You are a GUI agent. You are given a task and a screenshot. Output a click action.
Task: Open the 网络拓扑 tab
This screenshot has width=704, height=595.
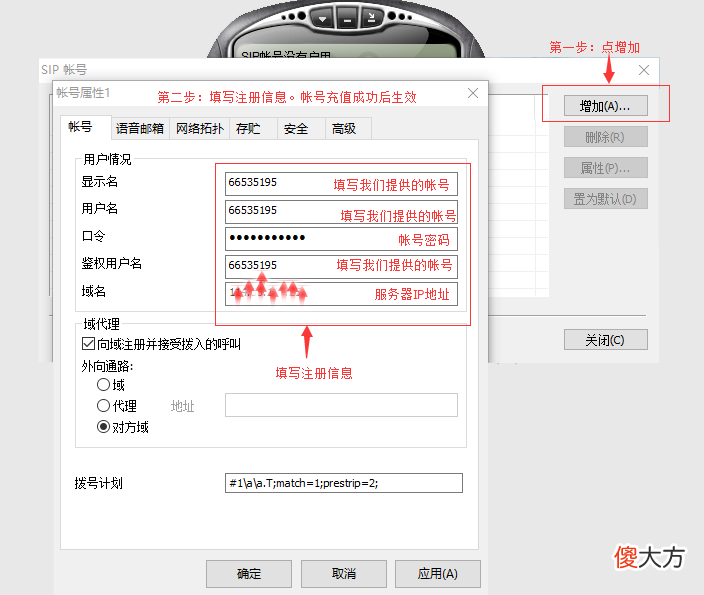[199, 129]
